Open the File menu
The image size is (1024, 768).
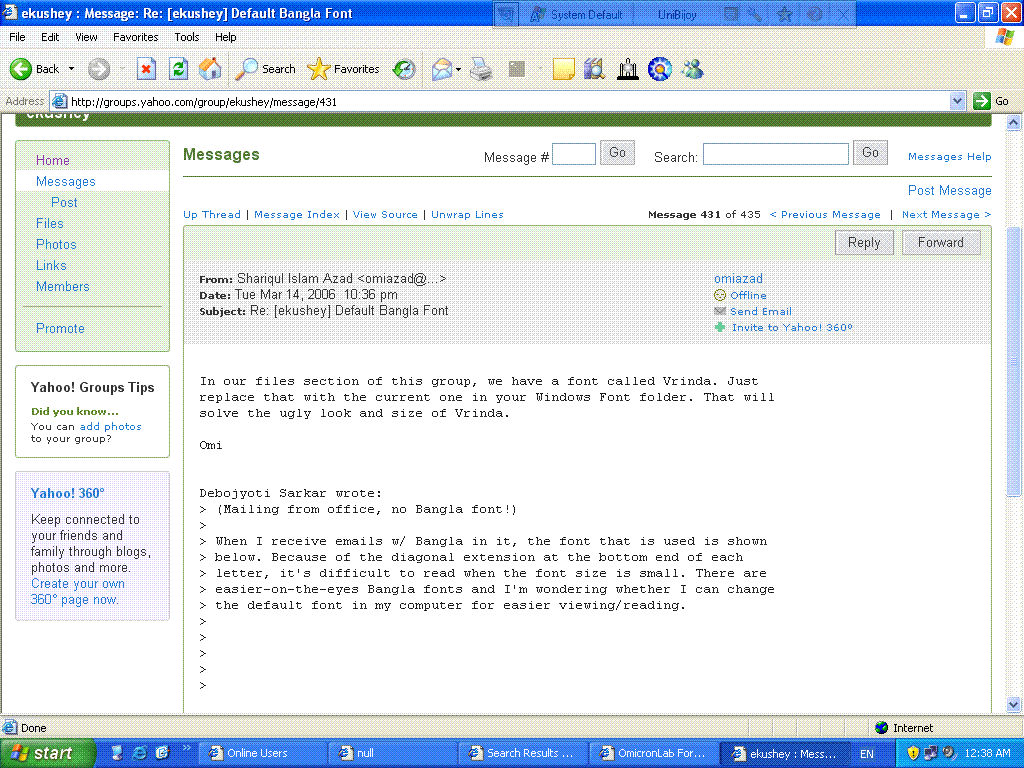(18, 37)
